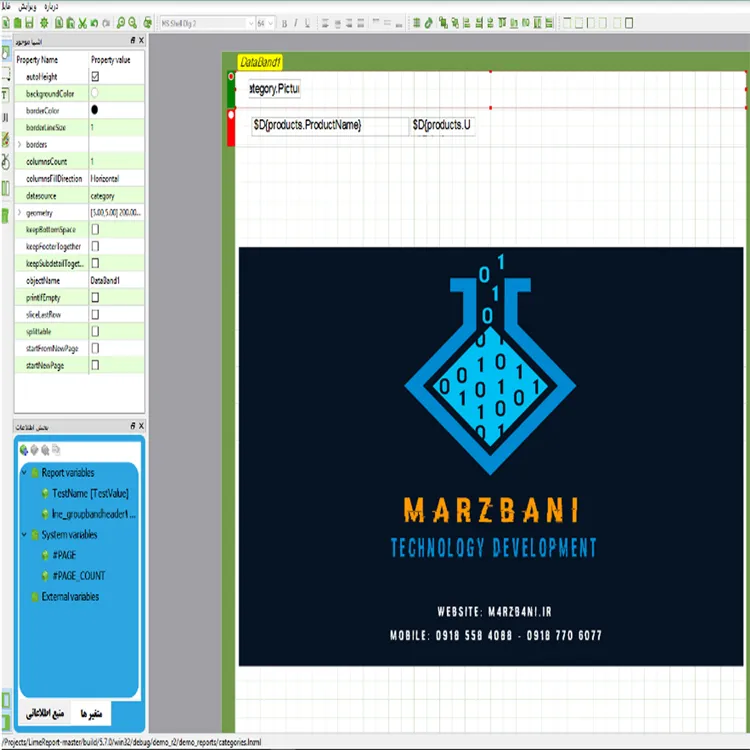Expand the geometry property row

coord(19,213)
